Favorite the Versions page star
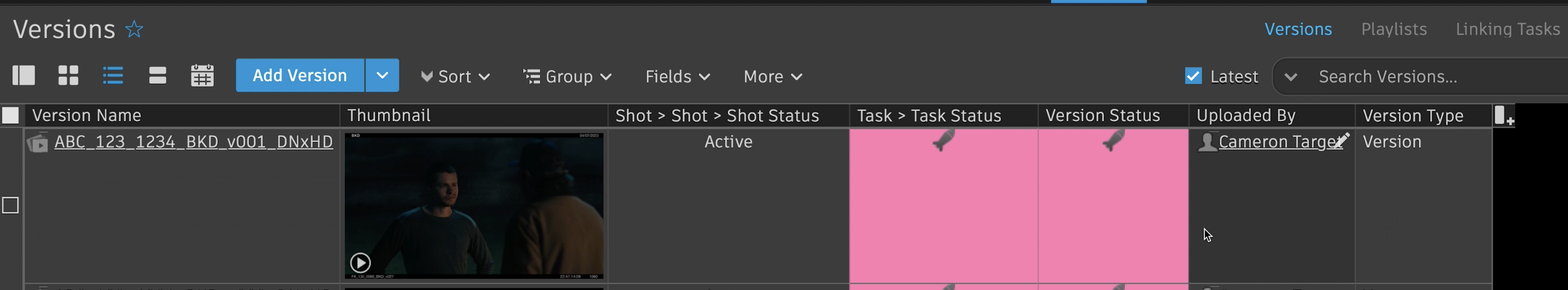Viewport: 1568px width, 290px height. pos(134,29)
